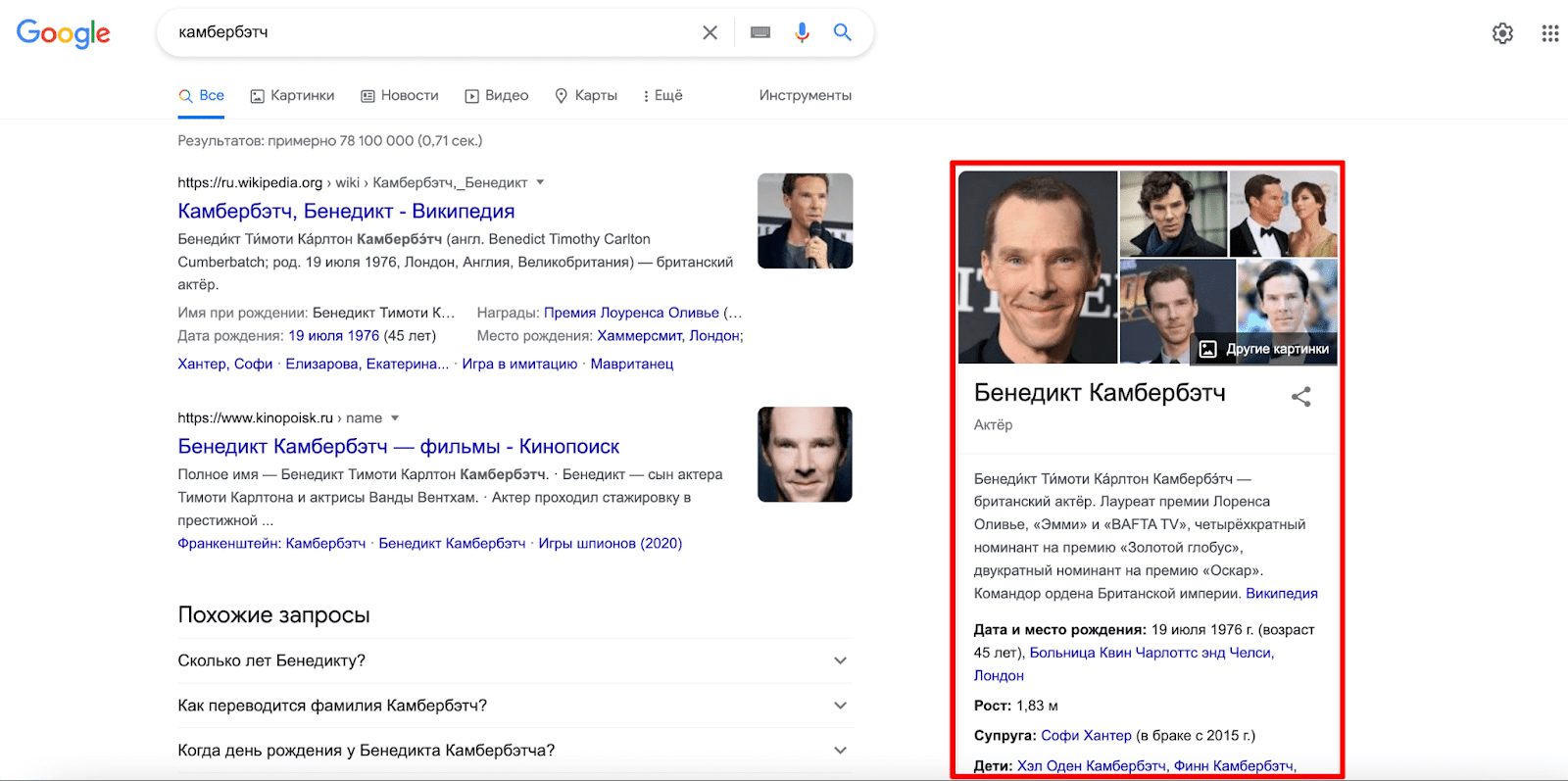Switch to Новости tab
The height and width of the screenshot is (781, 1568).
400,95
